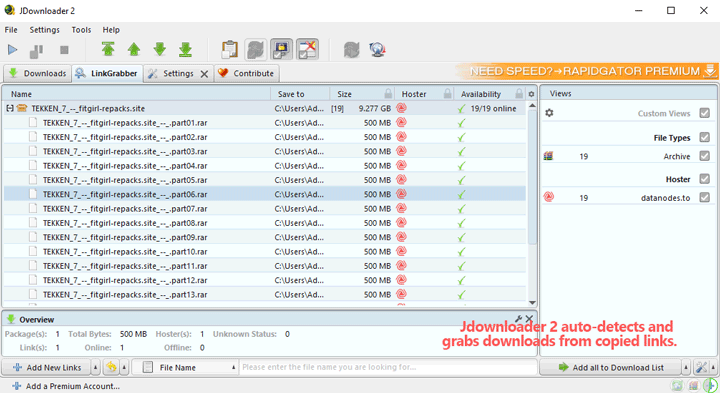Move selected links to bottom of list
Screen dimensions: 720x393
(x=186, y=49)
